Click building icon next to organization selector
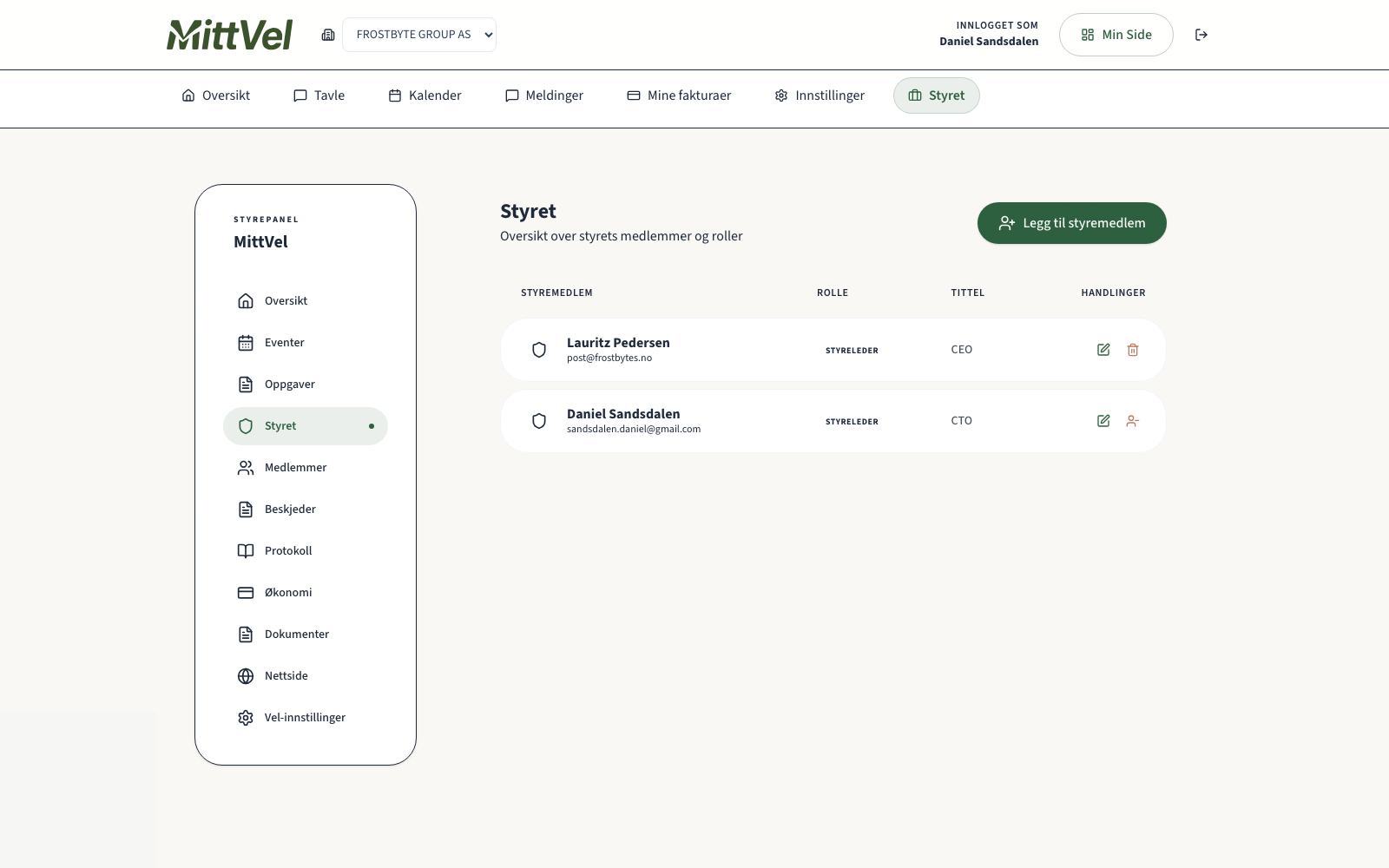 tap(328, 35)
